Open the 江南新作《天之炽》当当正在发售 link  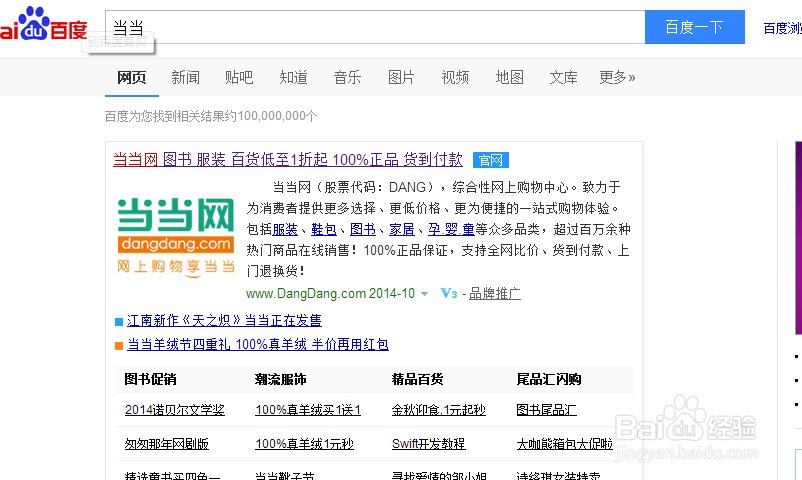tap(224, 320)
